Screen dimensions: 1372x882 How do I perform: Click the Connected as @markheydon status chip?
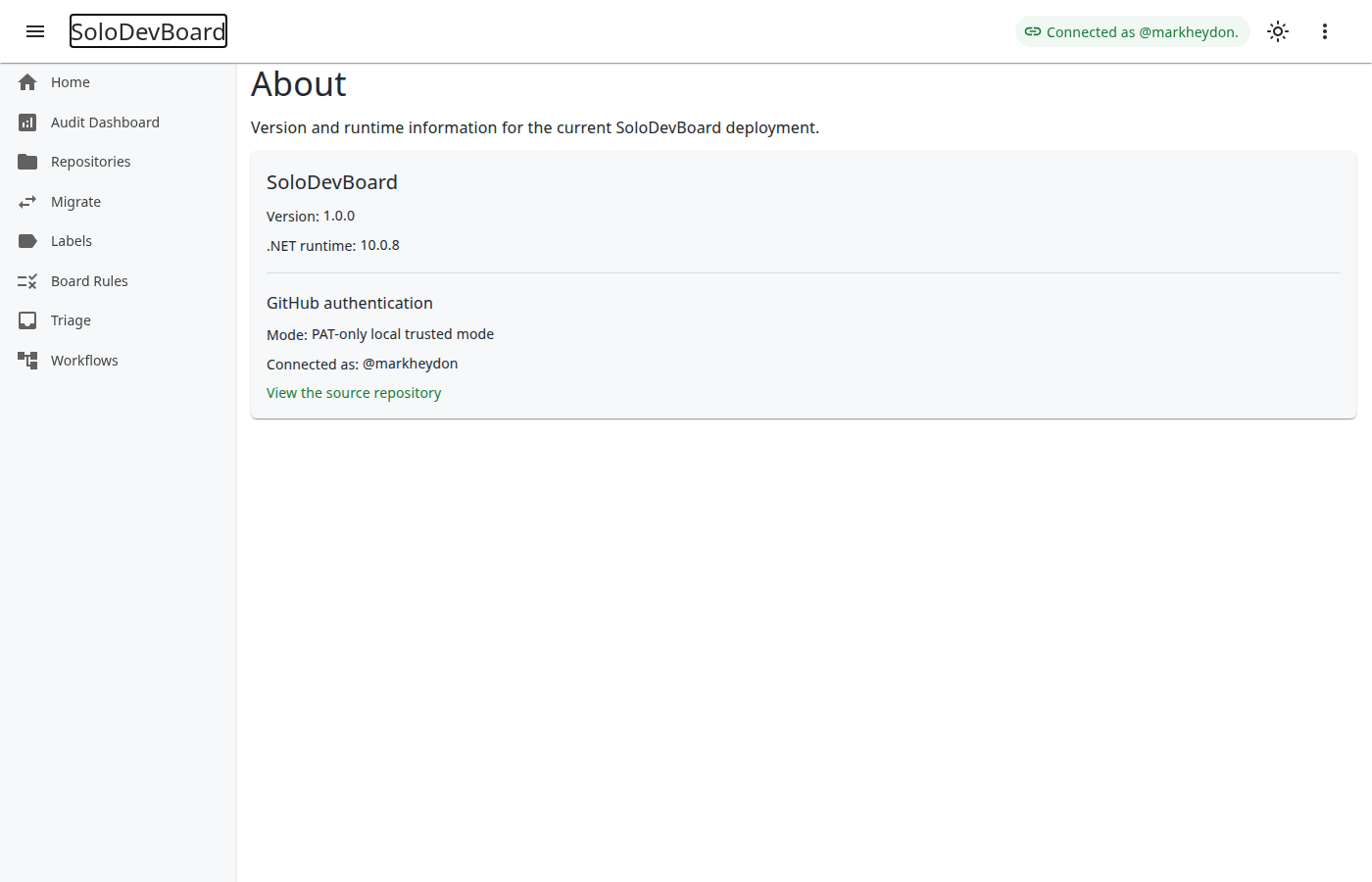click(x=1133, y=31)
